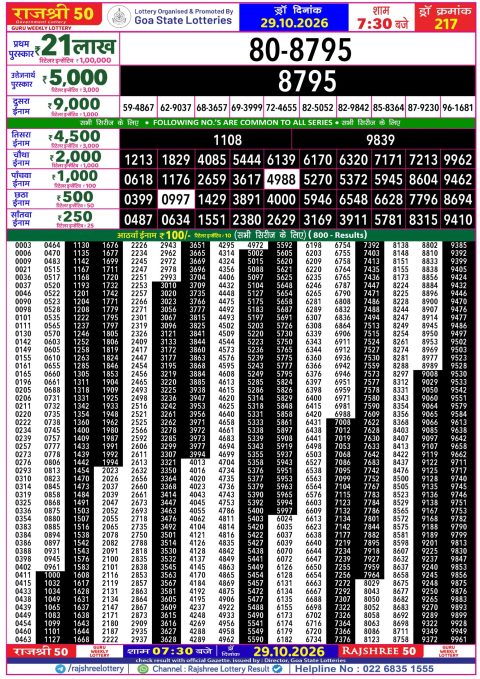This screenshot has width=480, height=679.
Task: Select fourth prize number 7171
Action: coord(388,160)
